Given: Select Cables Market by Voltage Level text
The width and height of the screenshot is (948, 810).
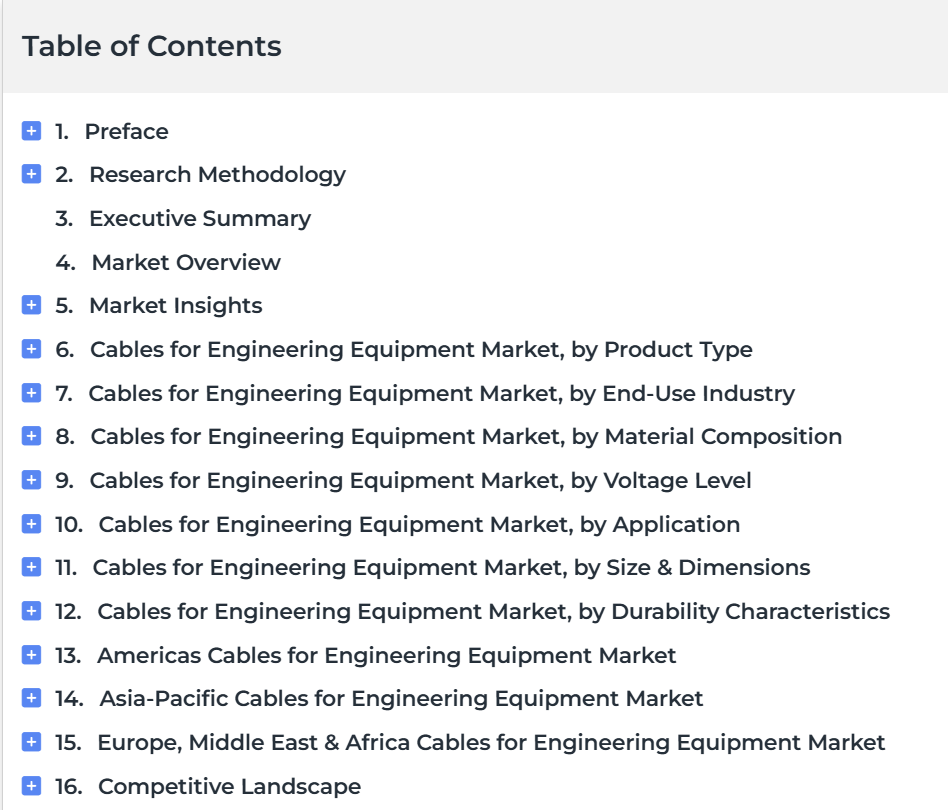Looking at the screenshot, I should 420,481.
